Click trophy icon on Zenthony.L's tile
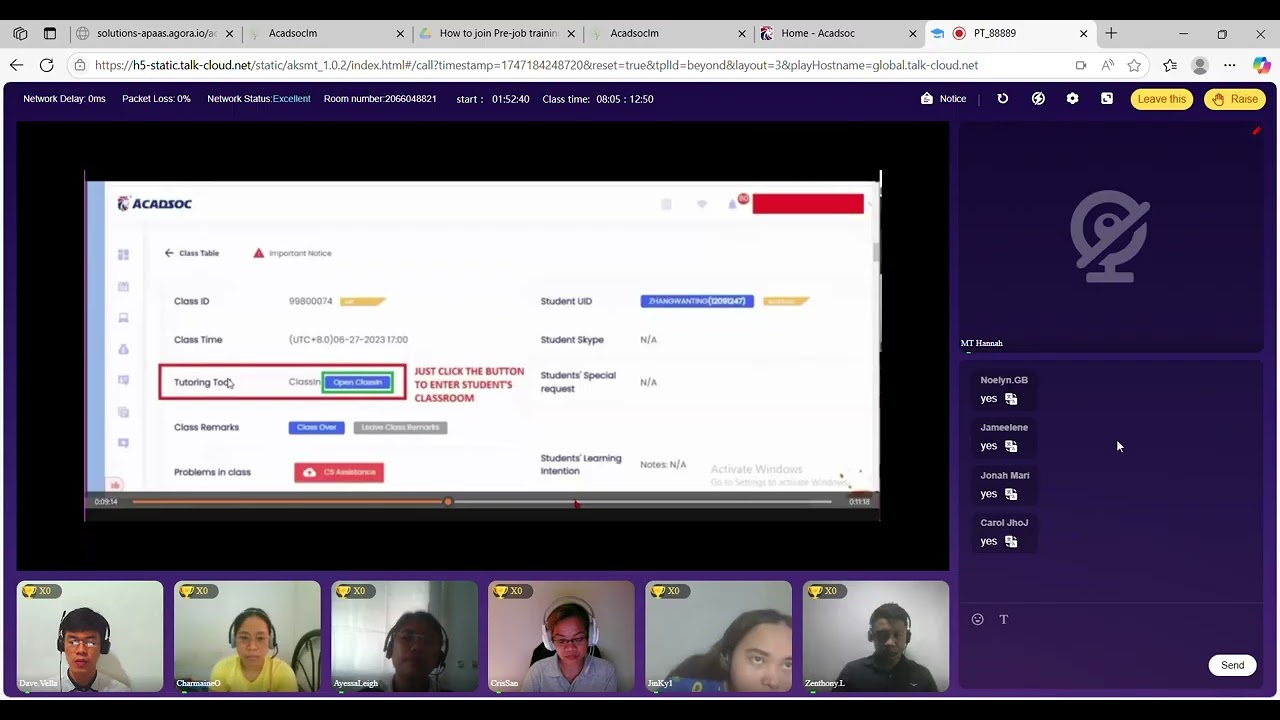This screenshot has width=1280, height=720. [x=814, y=591]
